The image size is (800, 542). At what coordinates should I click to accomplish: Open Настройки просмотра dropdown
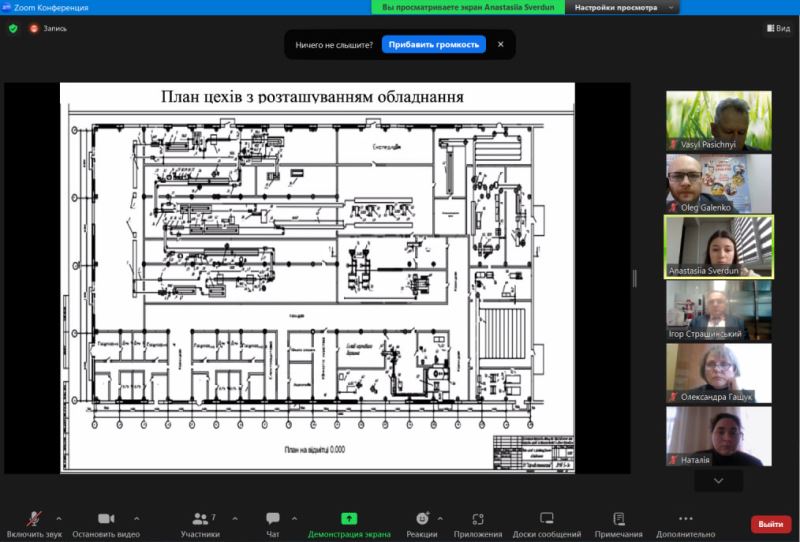[622, 7]
